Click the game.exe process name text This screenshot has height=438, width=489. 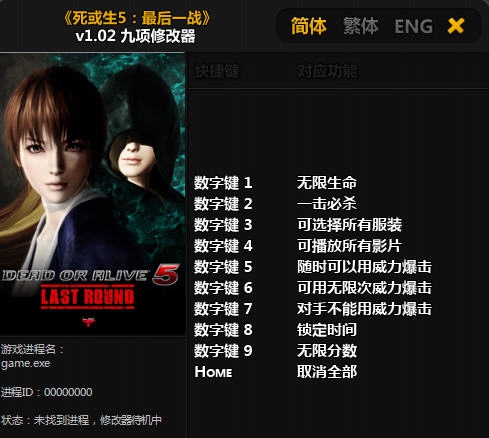click(x=26, y=363)
